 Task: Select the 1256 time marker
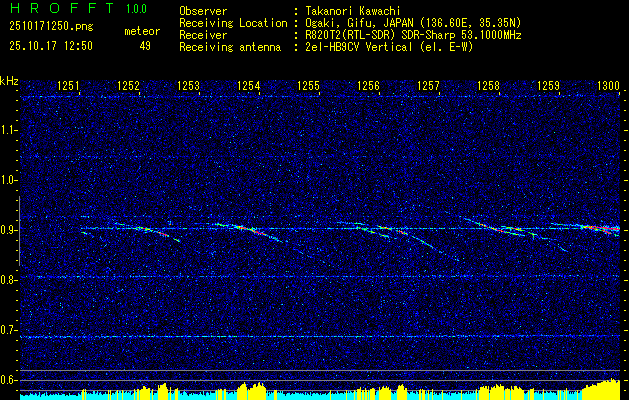pyautogui.click(x=369, y=87)
